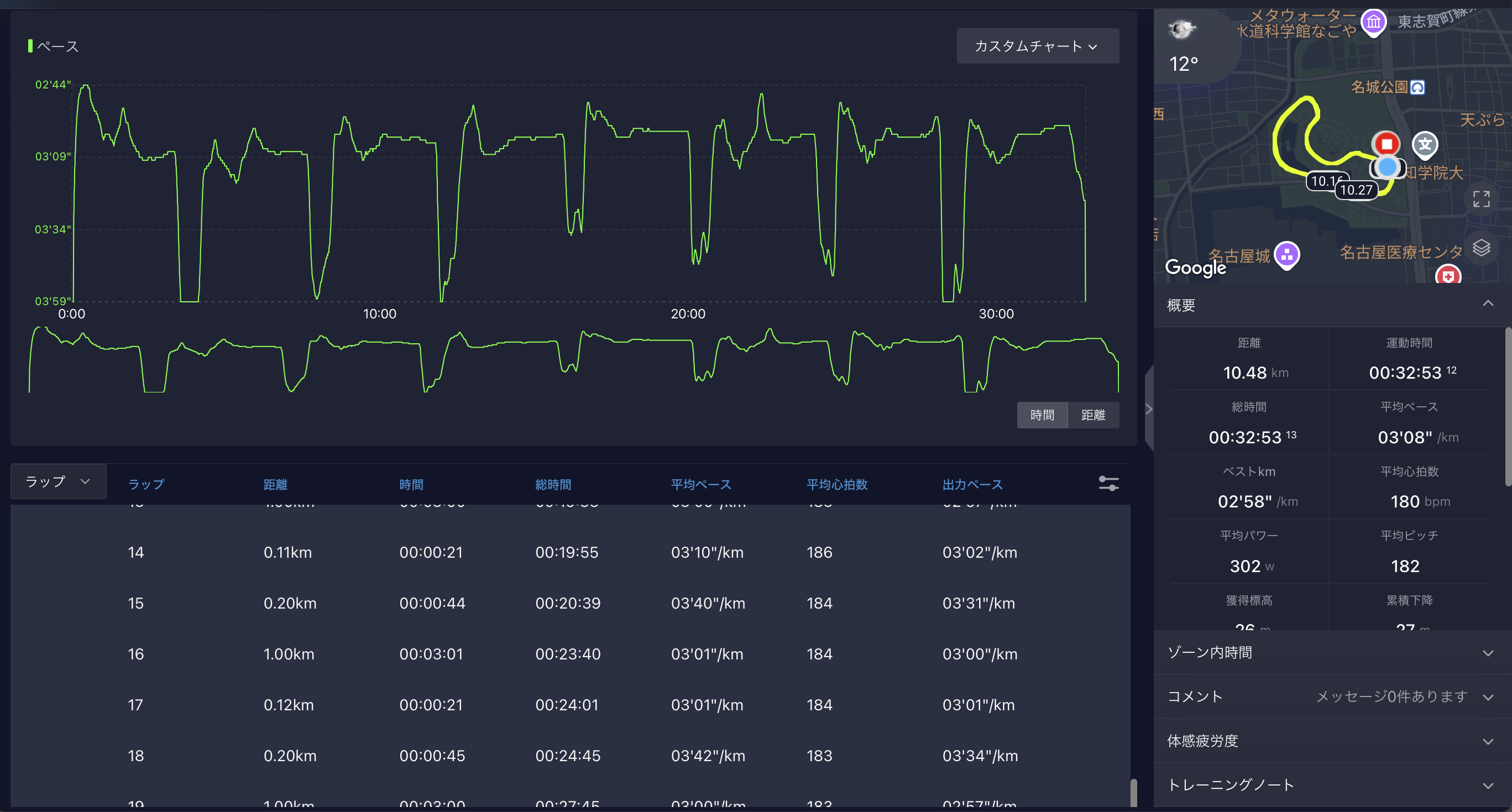1512x812 pixels.
Task: Open the カスタムチャート dropdown
Action: 1037,46
